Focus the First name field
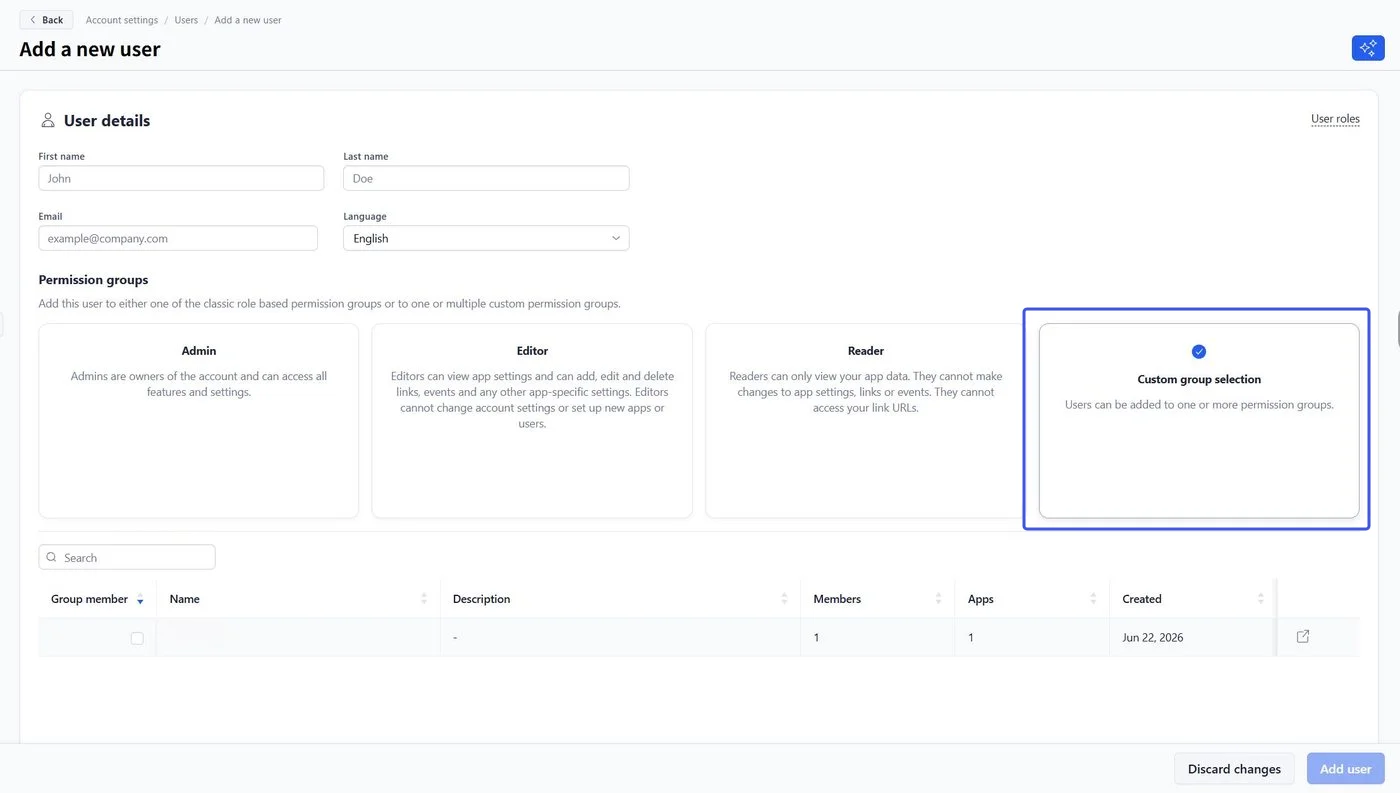 click(181, 178)
